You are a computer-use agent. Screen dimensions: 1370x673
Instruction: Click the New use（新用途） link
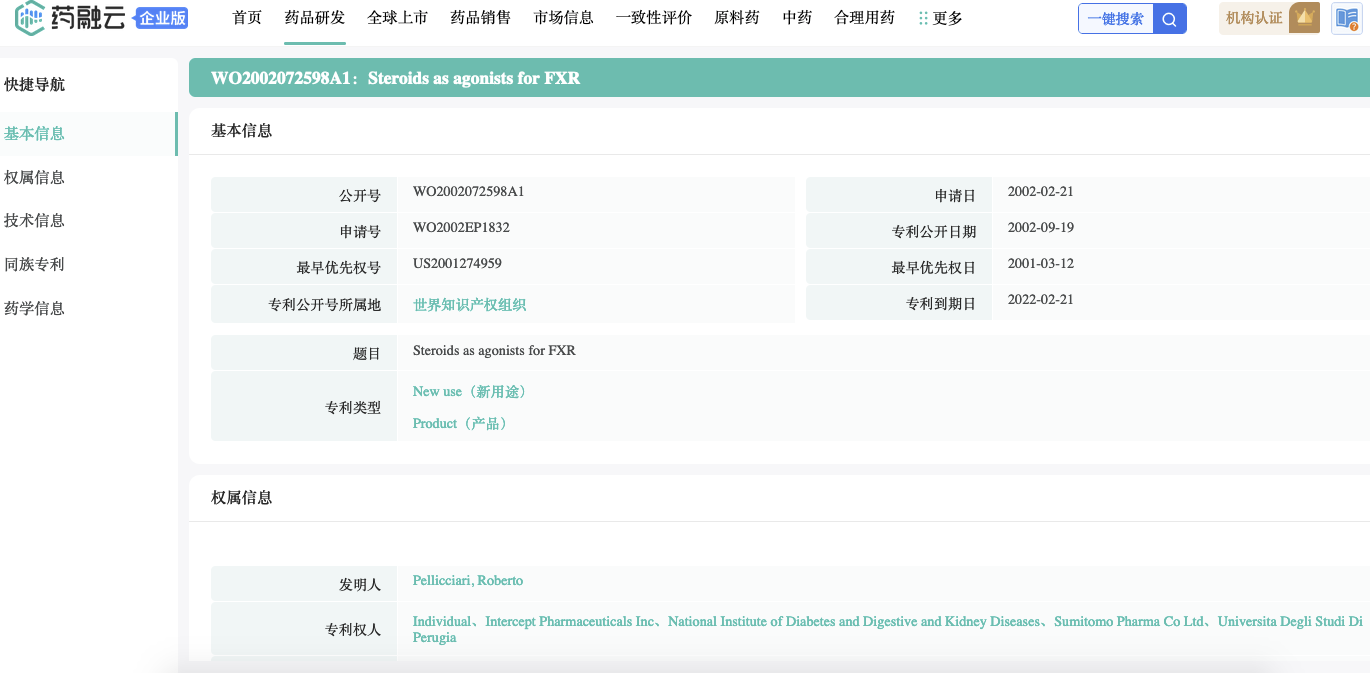pyautogui.click(x=470, y=391)
